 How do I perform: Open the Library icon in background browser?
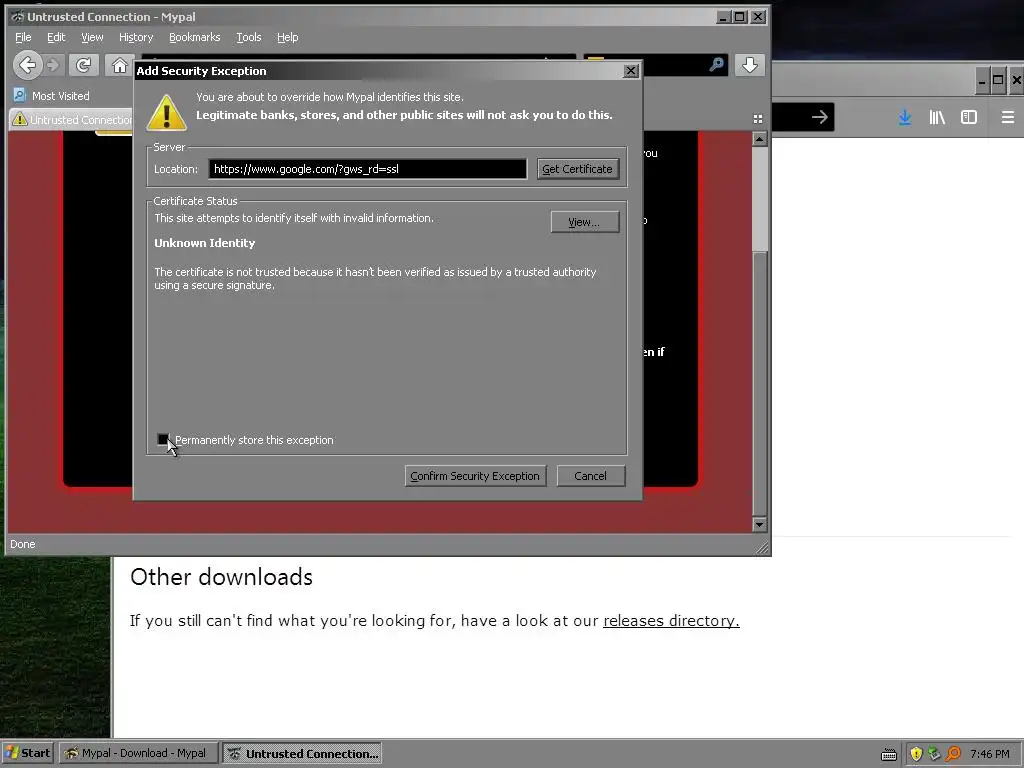(x=937, y=118)
